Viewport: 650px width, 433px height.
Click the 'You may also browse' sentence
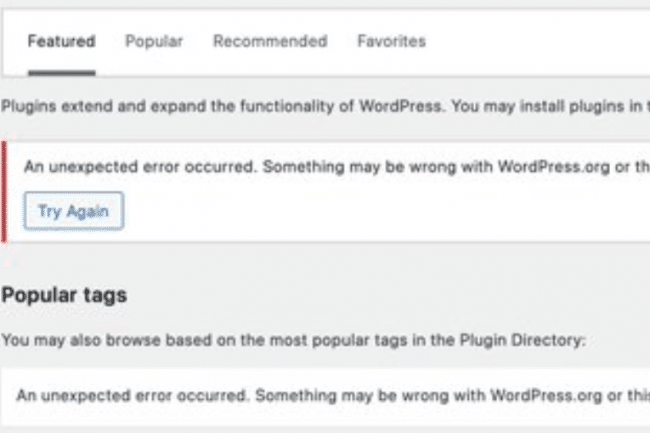pyautogui.click(x=293, y=340)
